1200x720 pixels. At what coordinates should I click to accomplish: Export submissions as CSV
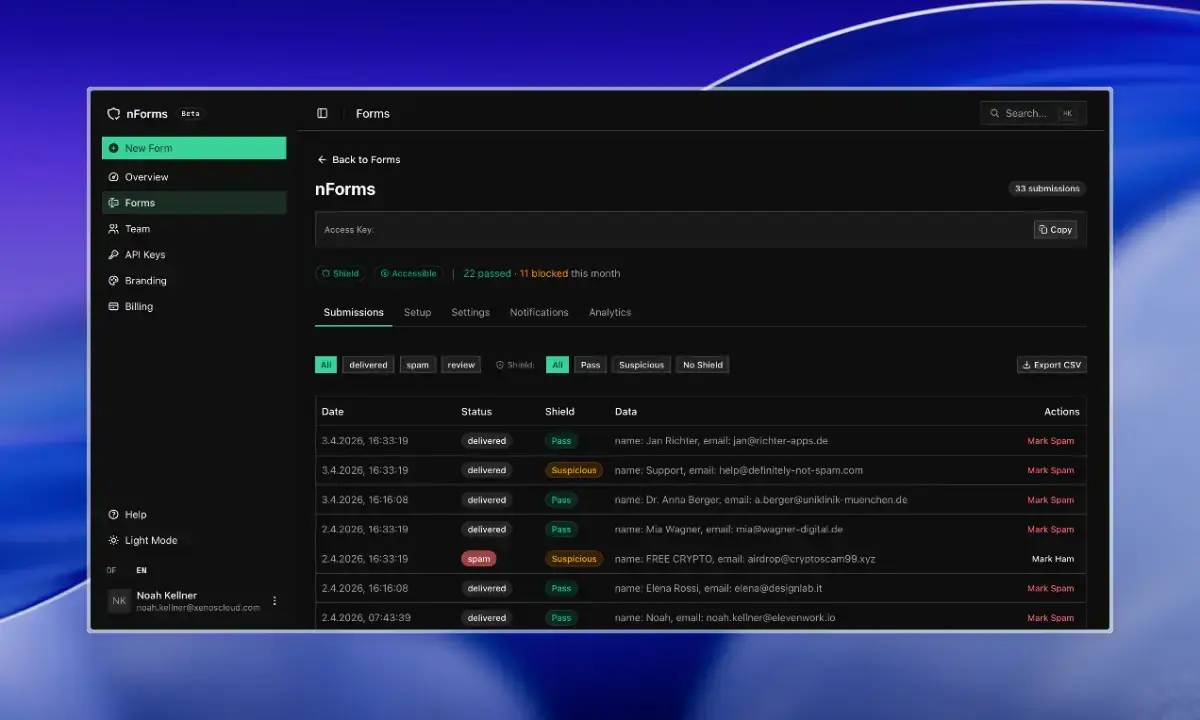pyautogui.click(x=1052, y=365)
